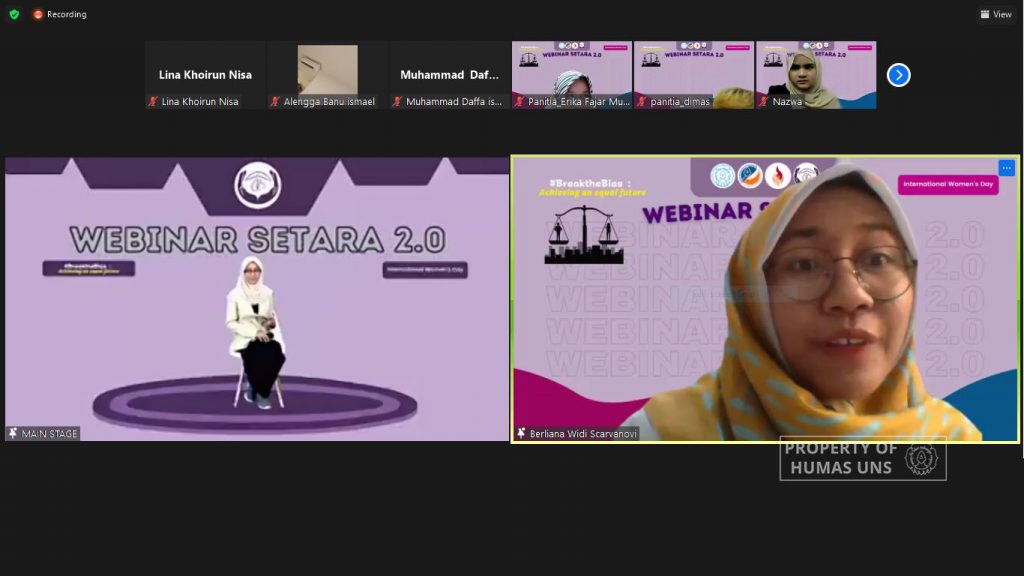Screen dimensions: 1024x576
Task: Click muted mic icon beside Alengga Banu ismael
Action: point(275,101)
